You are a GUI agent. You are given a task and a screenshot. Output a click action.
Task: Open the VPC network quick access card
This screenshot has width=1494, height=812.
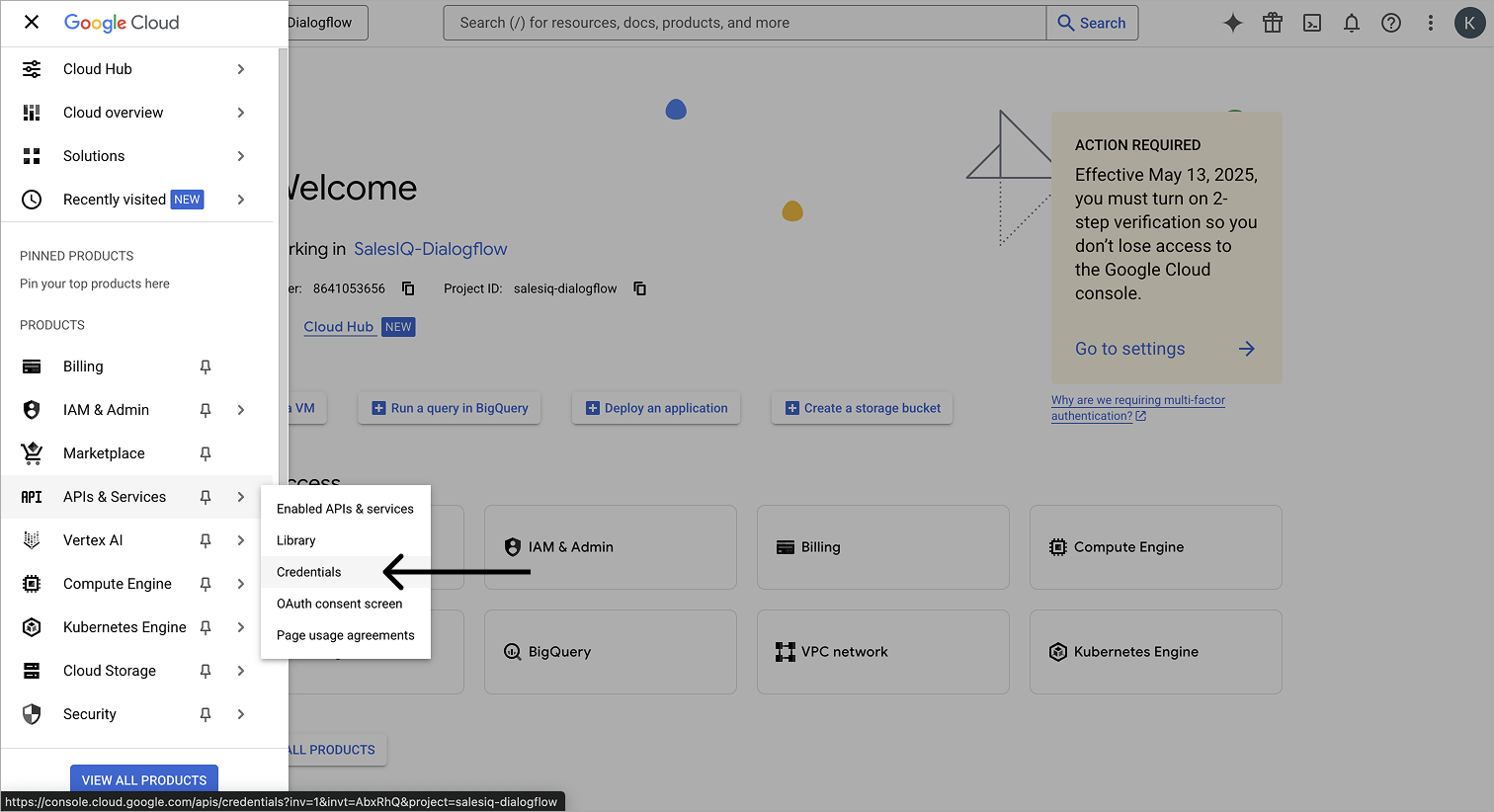(883, 652)
